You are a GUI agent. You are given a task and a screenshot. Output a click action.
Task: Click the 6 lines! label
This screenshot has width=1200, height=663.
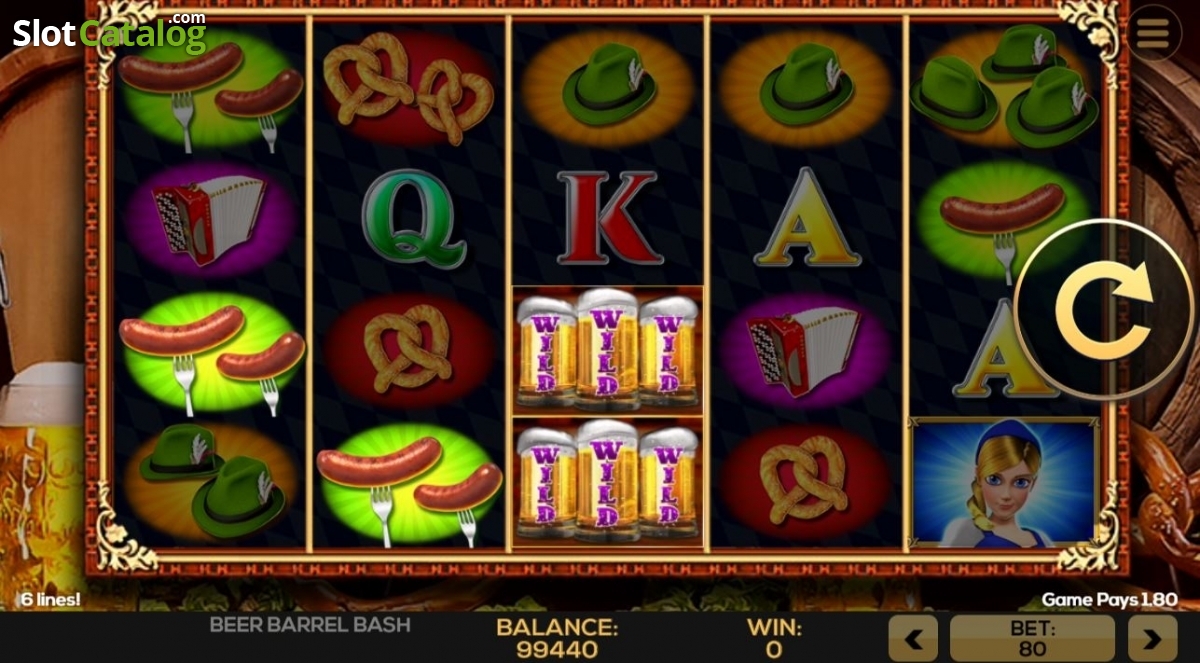click(49, 601)
